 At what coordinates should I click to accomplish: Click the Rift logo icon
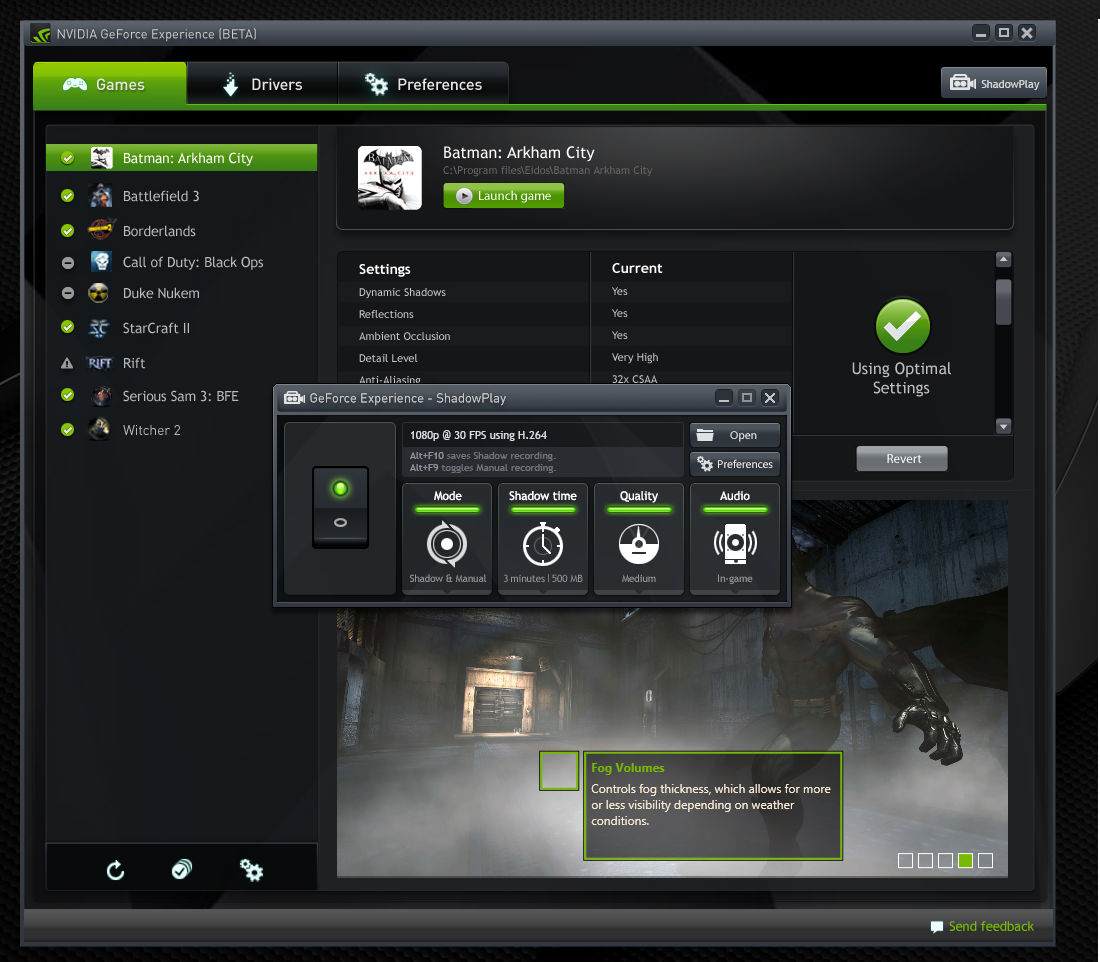[x=100, y=363]
